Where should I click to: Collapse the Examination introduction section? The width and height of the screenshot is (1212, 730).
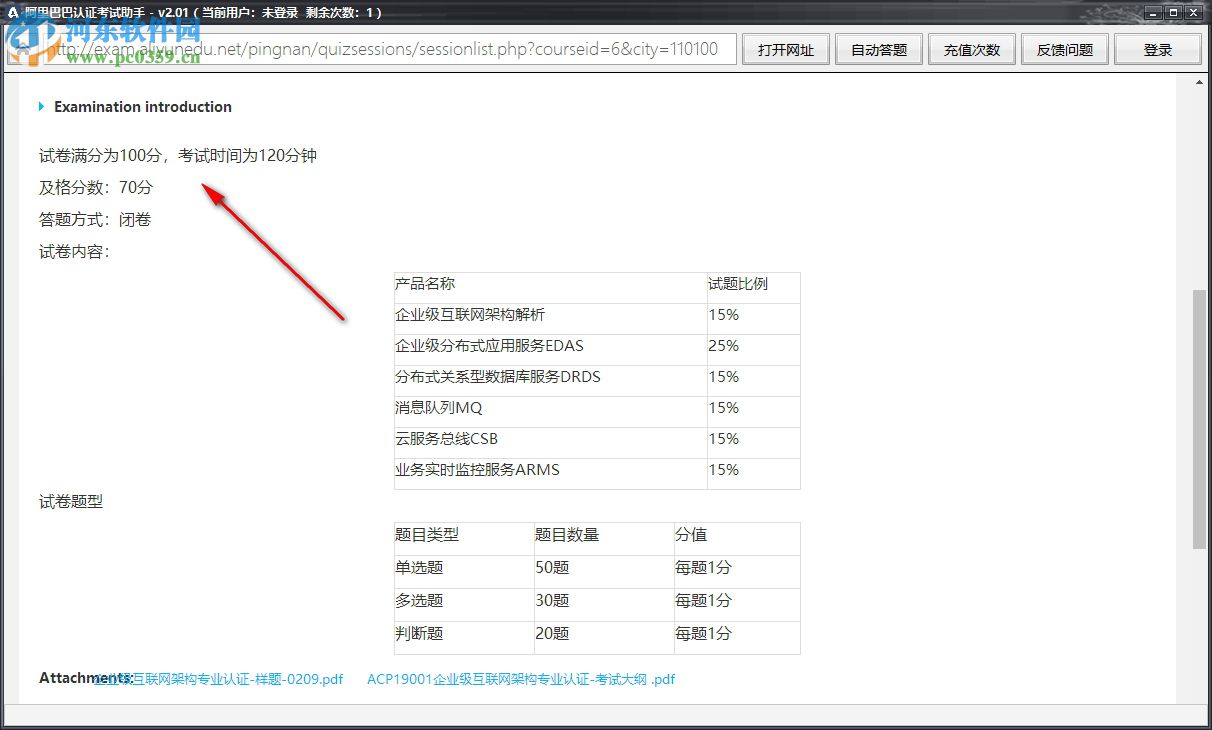pyautogui.click(x=42, y=107)
